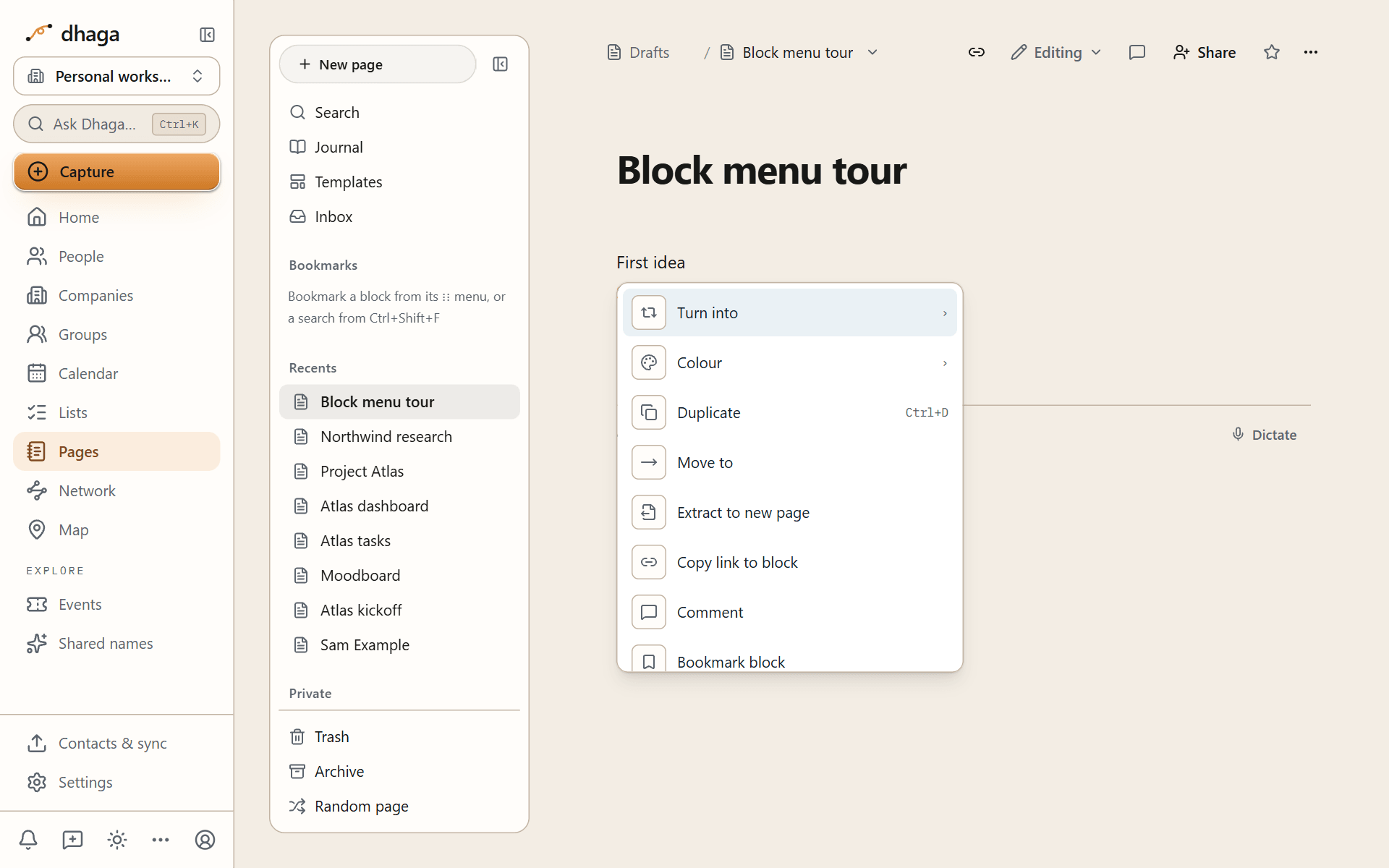Image resolution: width=1389 pixels, height=868 pixels.
Task: Collapse the pages list panel icon
Action: pos(500,64)
